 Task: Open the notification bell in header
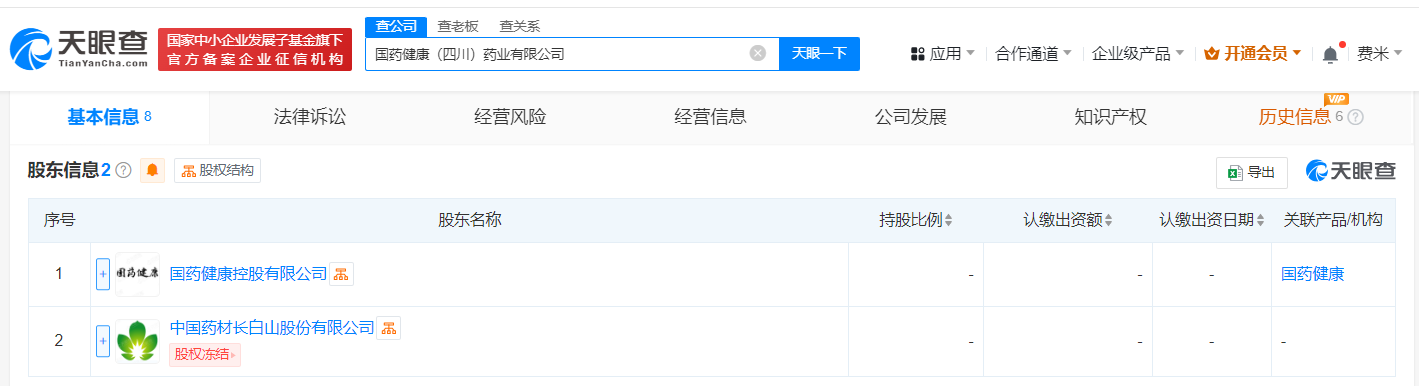pos(1330,54)
